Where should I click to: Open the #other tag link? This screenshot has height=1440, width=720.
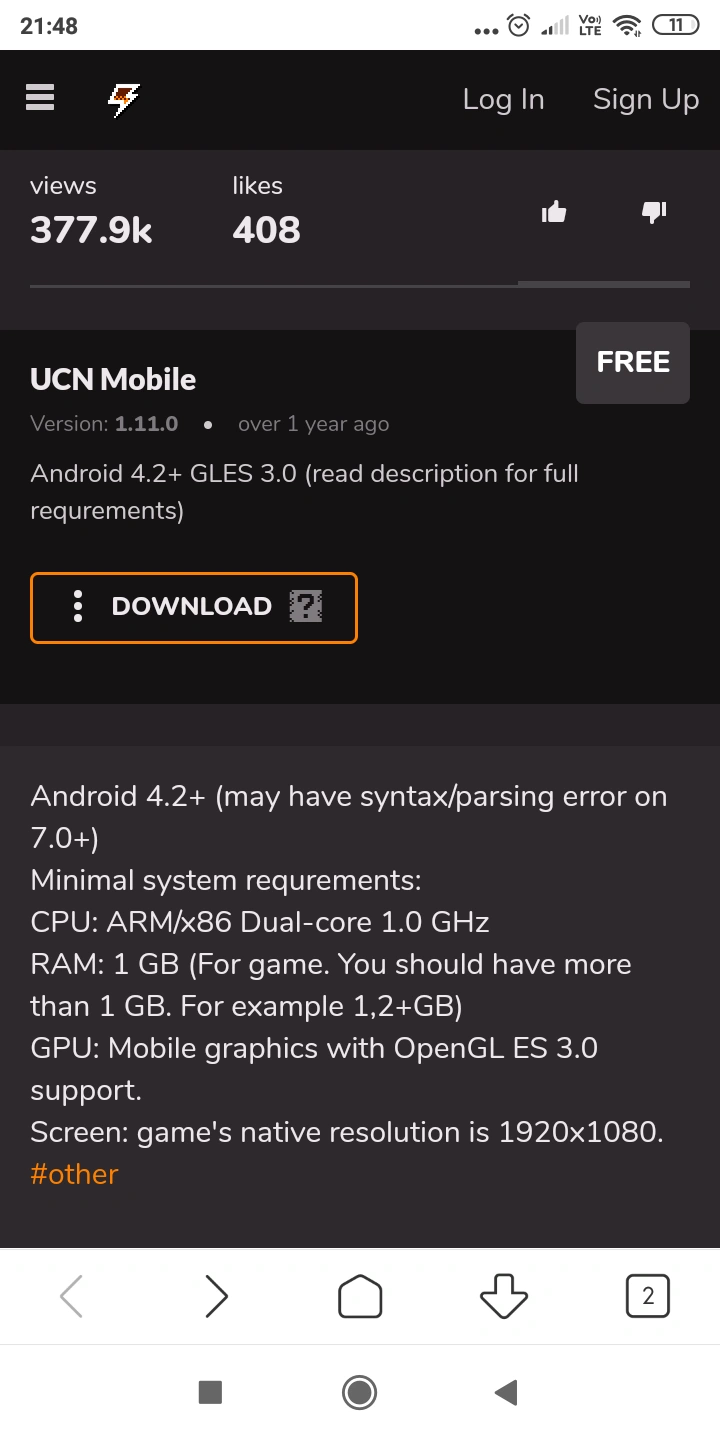(73, 1173)
